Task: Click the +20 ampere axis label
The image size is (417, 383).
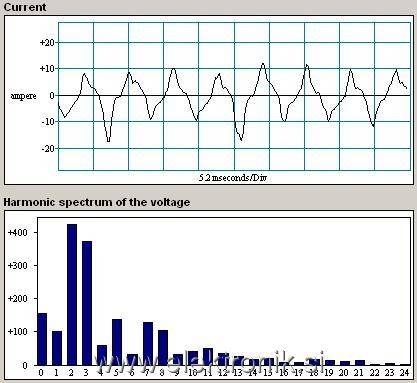Action: (x=47, y=43)
